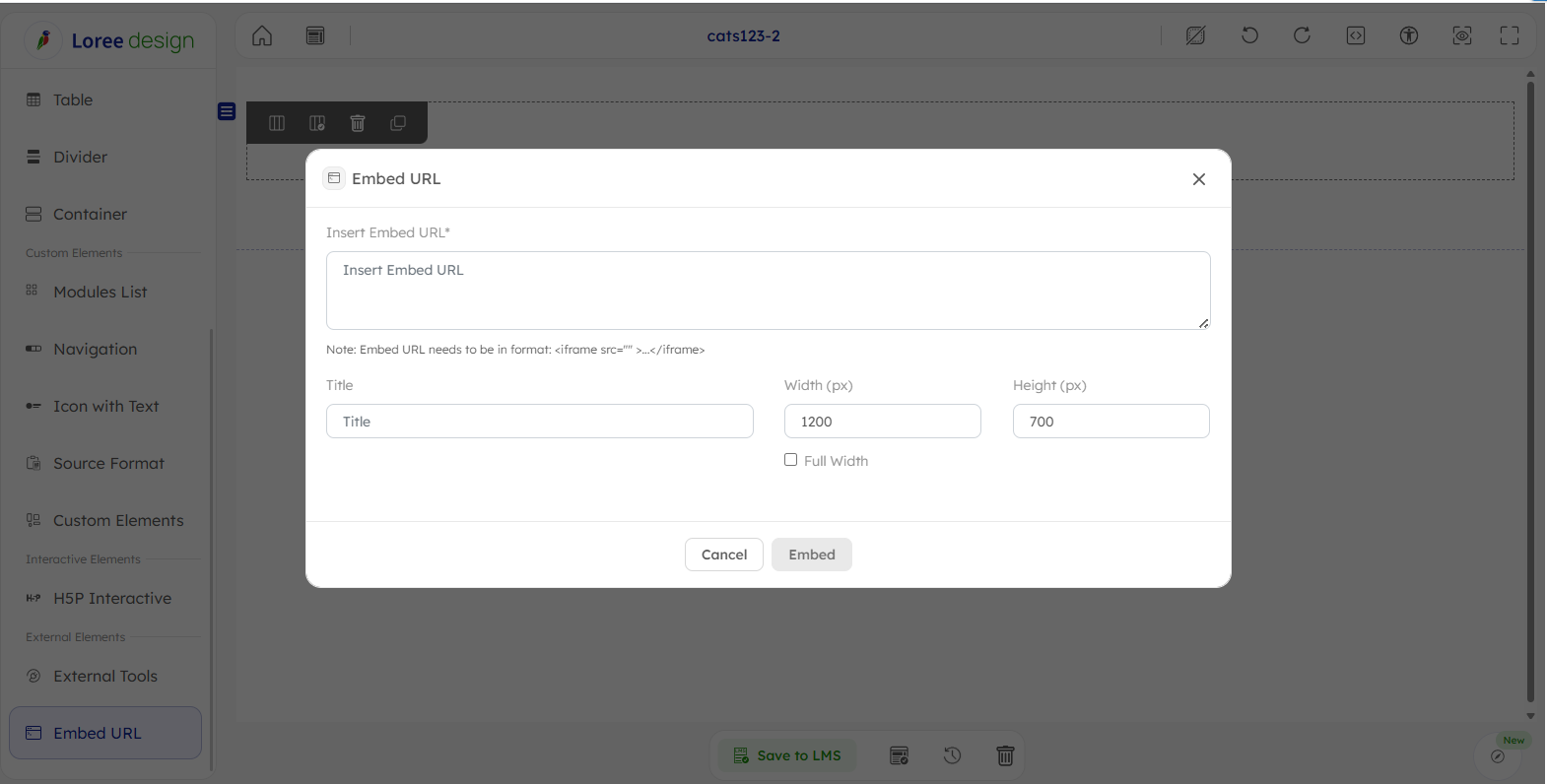Click the trash icon in bottom toolbar
This screenshot has height=784, width=1547.
tap(1005, 755)
